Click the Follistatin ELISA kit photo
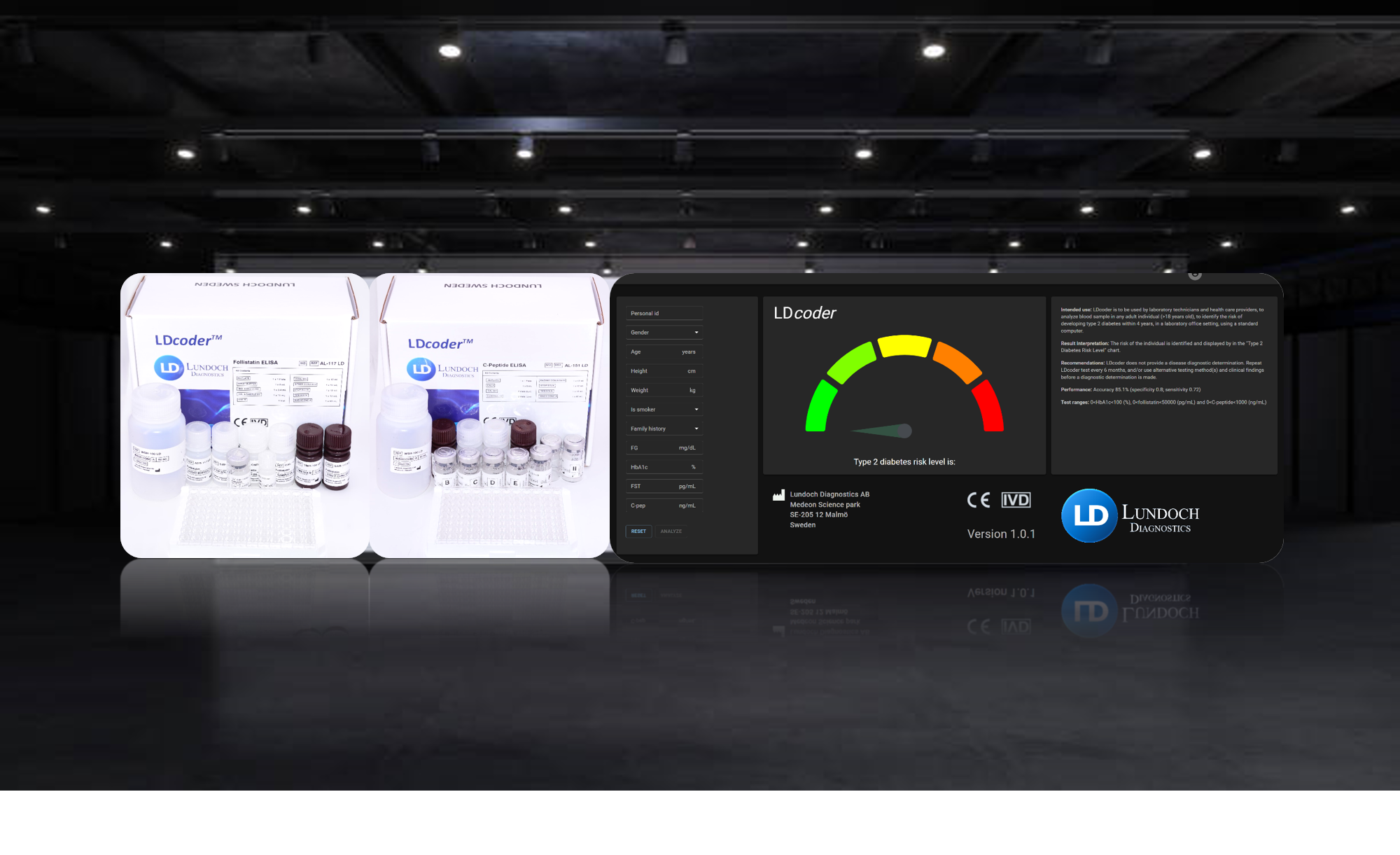This screenshot has height=855, width=1400. click(244, 415)
